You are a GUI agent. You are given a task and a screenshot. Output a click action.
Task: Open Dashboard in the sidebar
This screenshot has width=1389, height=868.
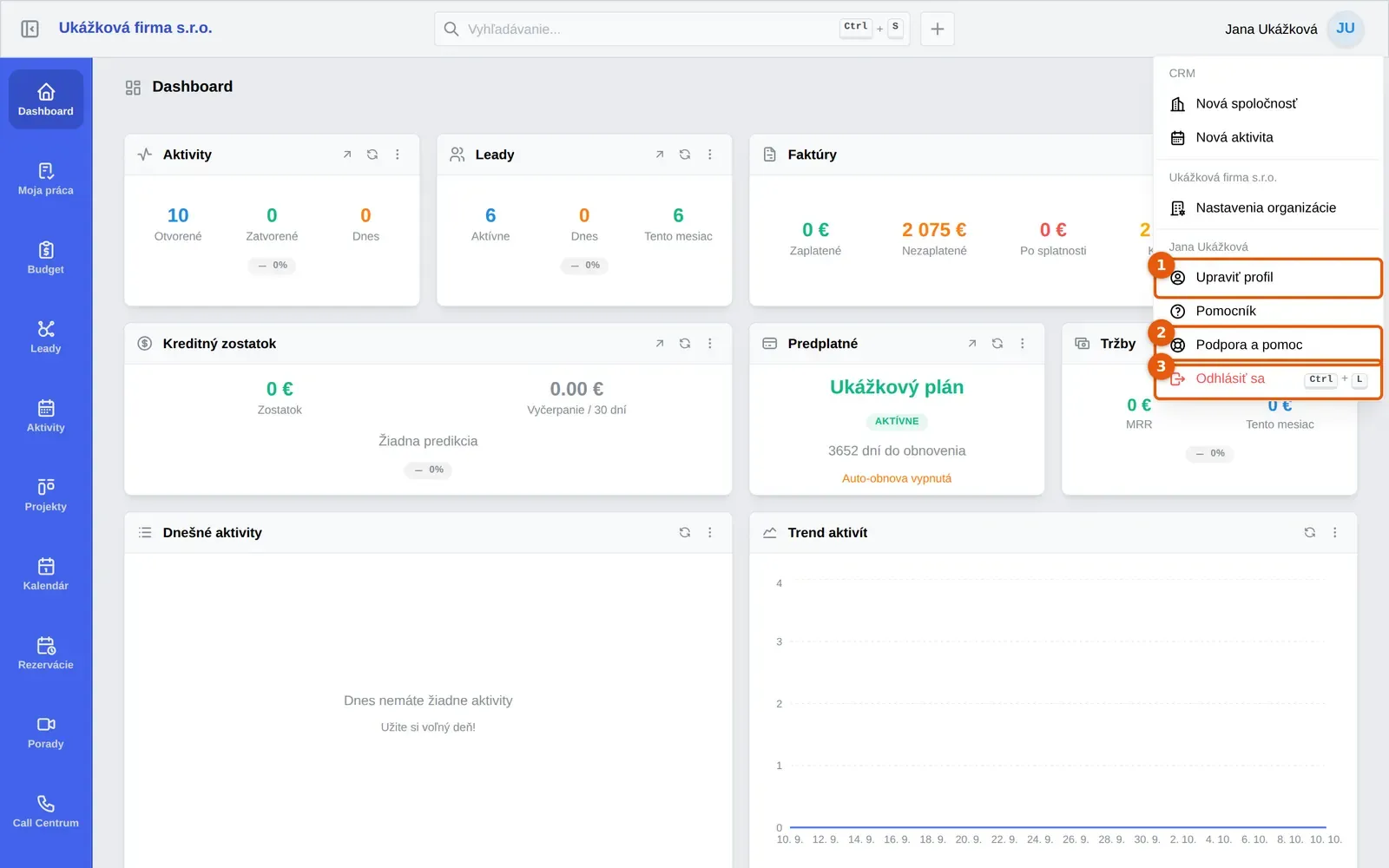tap(46, 100)
